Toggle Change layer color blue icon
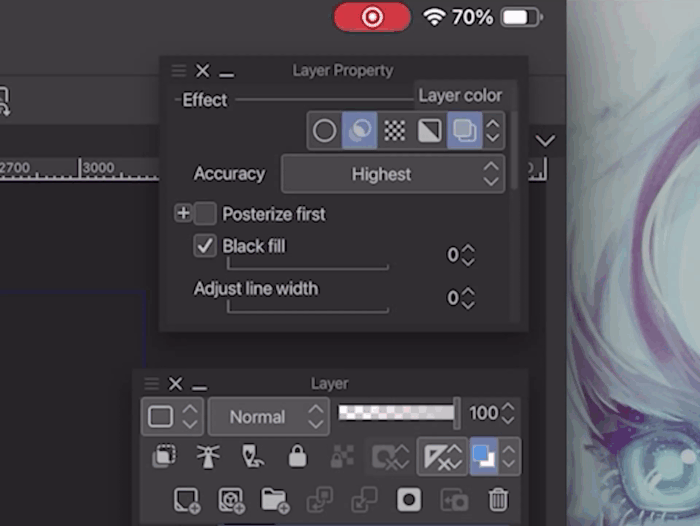The height and width of the screenshot is (526, 700). coord(484,457)
